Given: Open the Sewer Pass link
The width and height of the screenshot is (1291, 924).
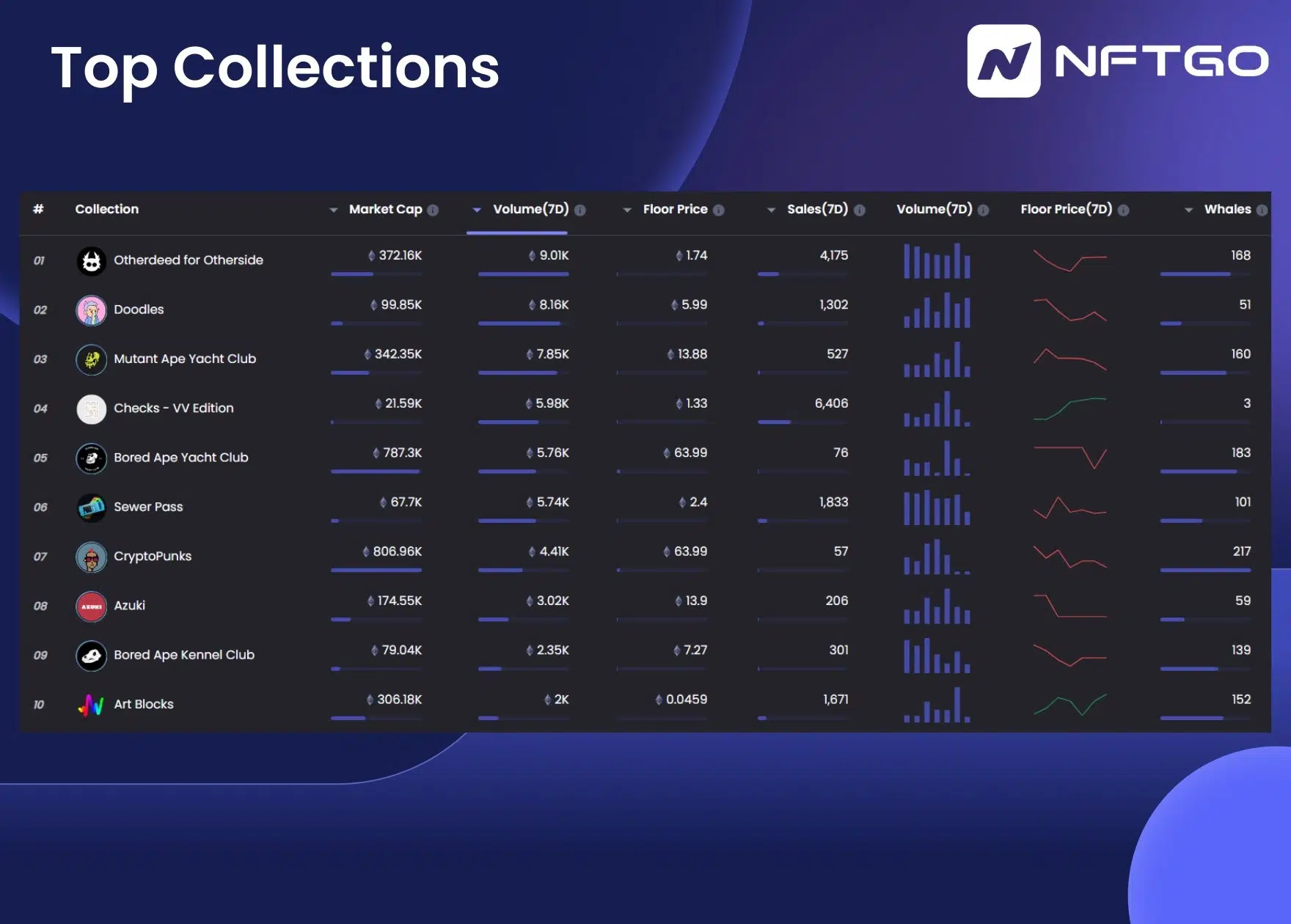Looking at the screenshot, I should tap(148, 507).
